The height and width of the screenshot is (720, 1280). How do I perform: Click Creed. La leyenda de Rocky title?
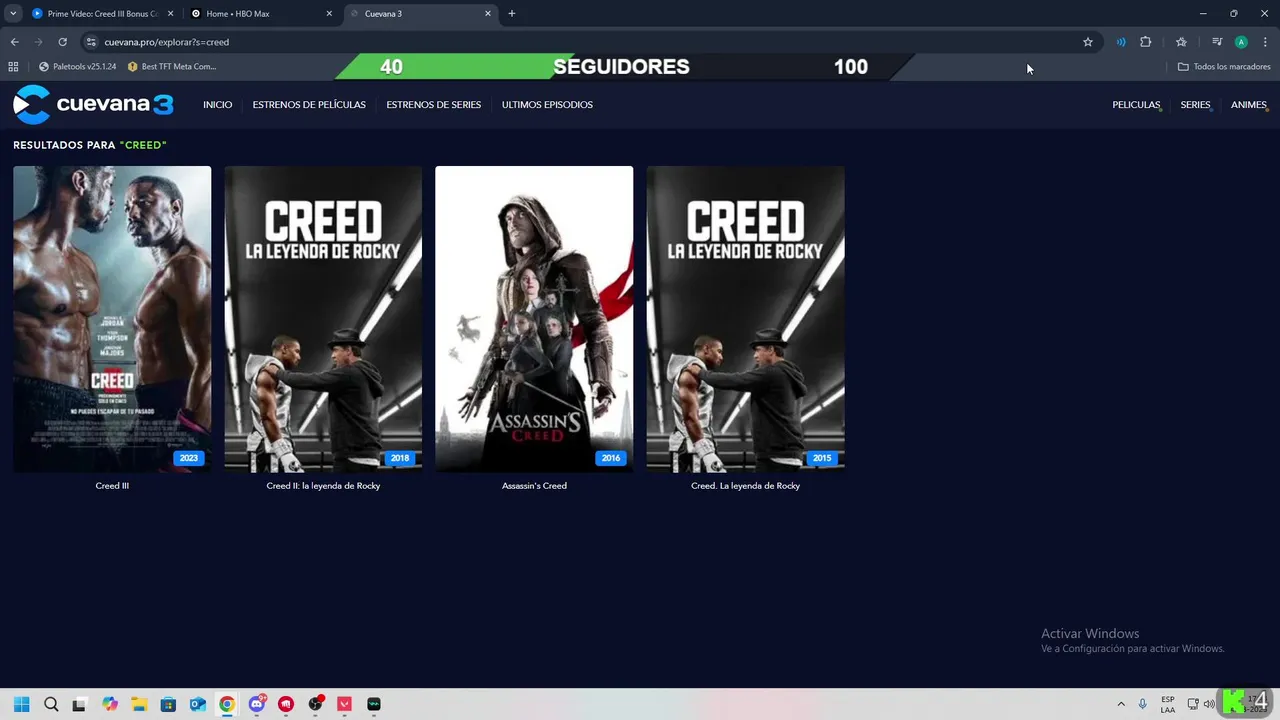point(745,486)
